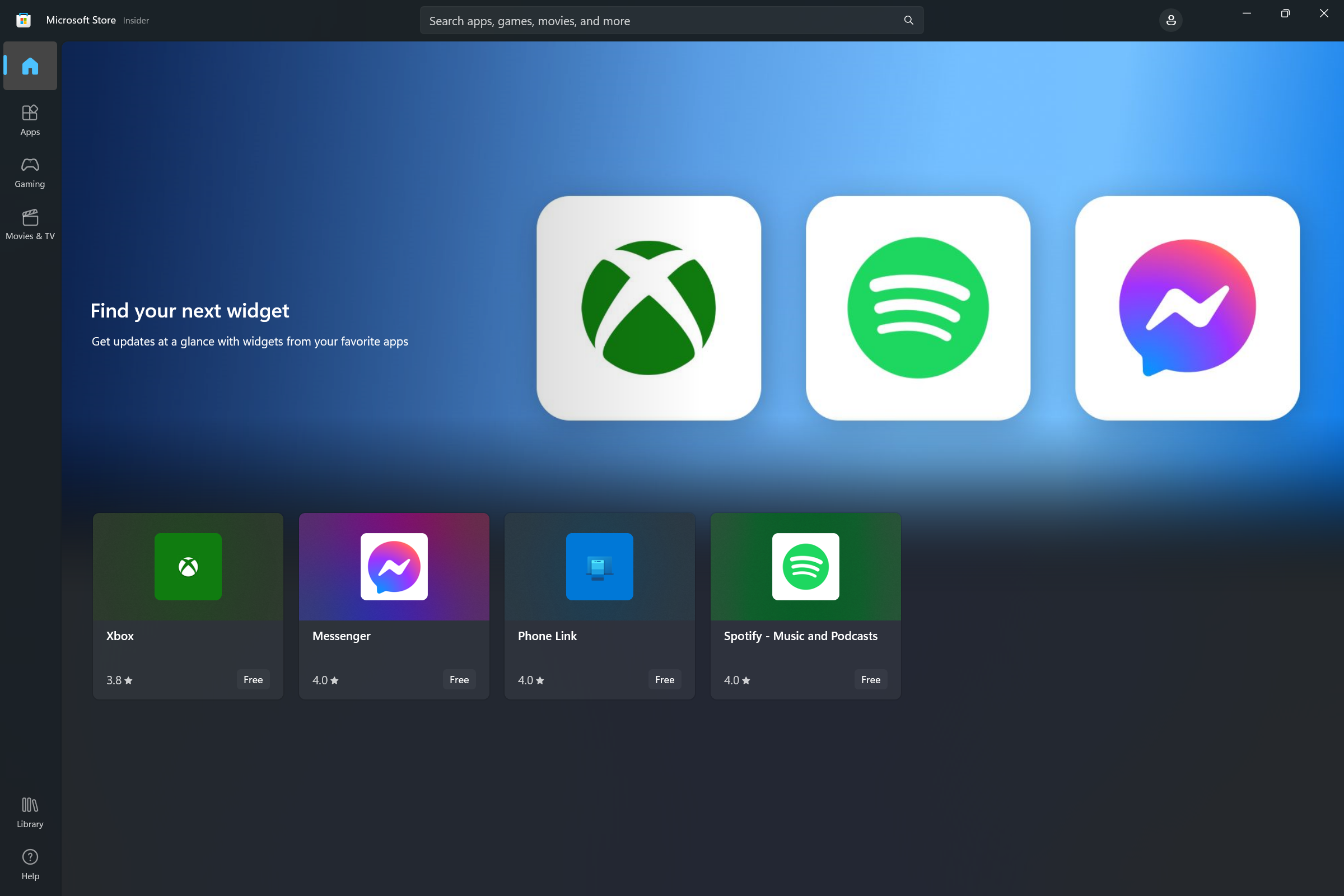Open the Phone Link app page
The image size is (1344, 896).
tap(599, 606)
